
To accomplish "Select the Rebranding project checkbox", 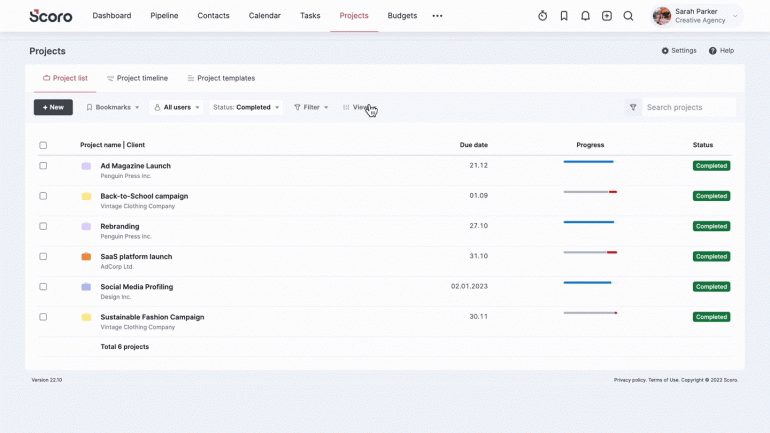I will (x=43, y=226).
